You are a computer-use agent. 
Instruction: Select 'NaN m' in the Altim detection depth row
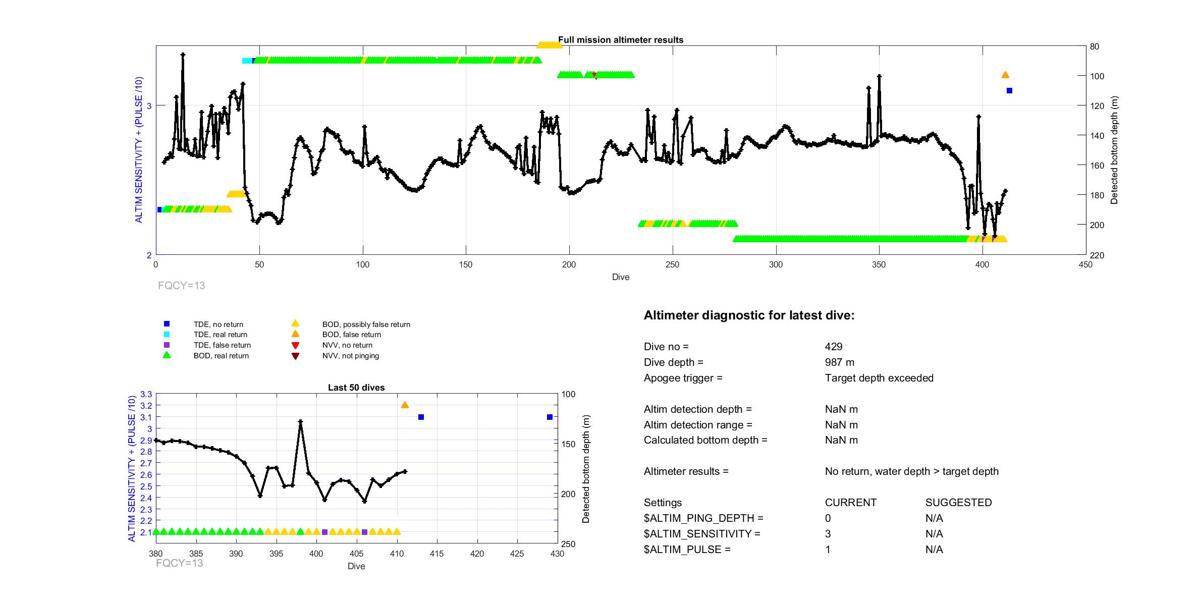(842, 409)
